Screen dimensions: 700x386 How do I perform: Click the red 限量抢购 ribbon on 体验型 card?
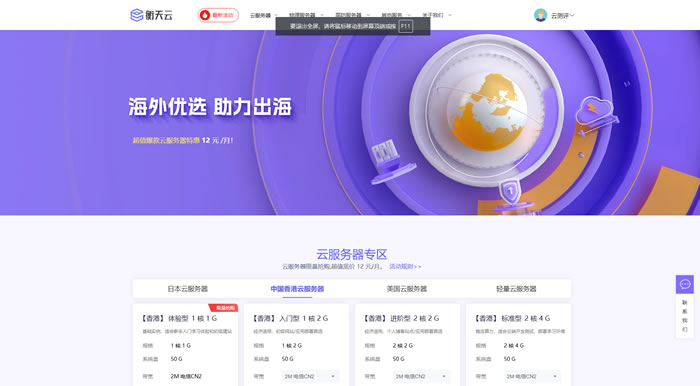coord(224,308)
